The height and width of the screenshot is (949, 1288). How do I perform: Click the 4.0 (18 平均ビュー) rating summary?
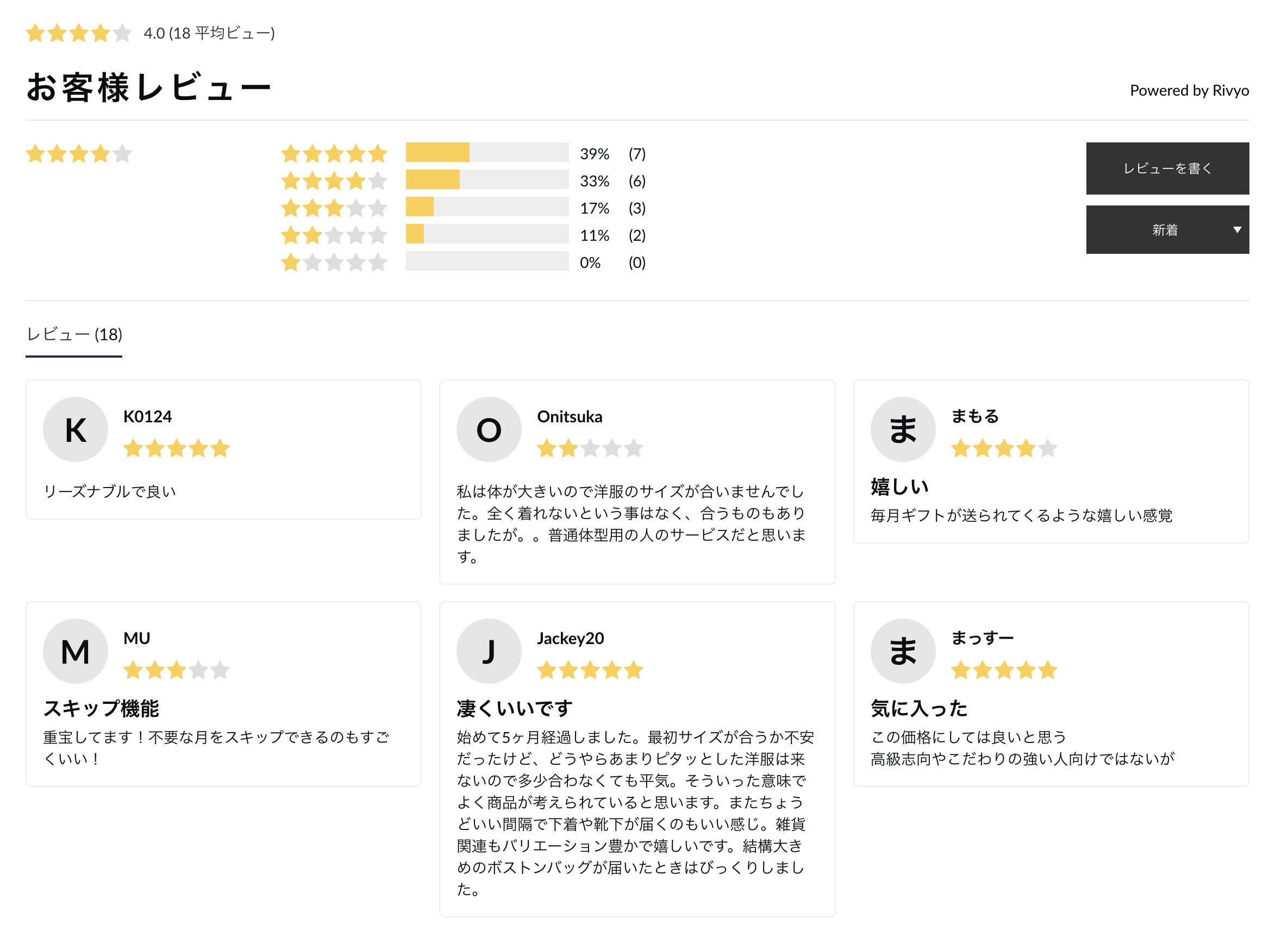[209, 33]
